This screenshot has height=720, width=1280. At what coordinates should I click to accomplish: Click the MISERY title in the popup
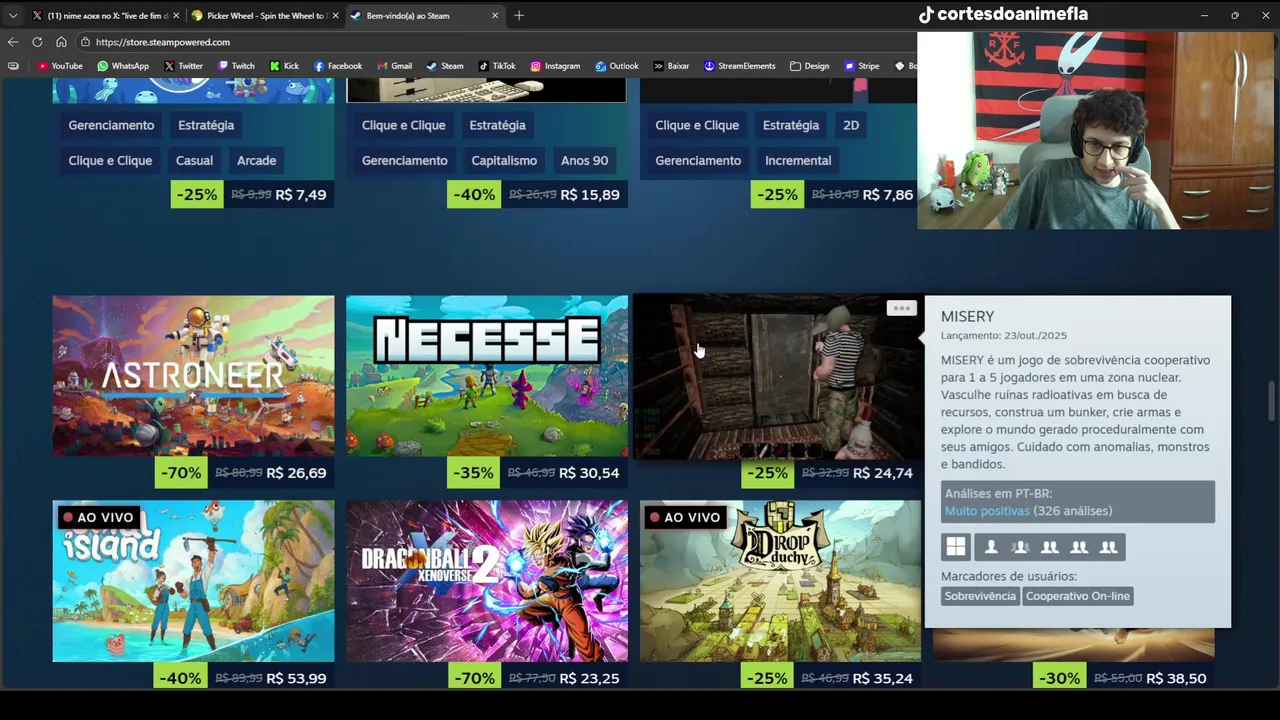click(x=967, y=316)
